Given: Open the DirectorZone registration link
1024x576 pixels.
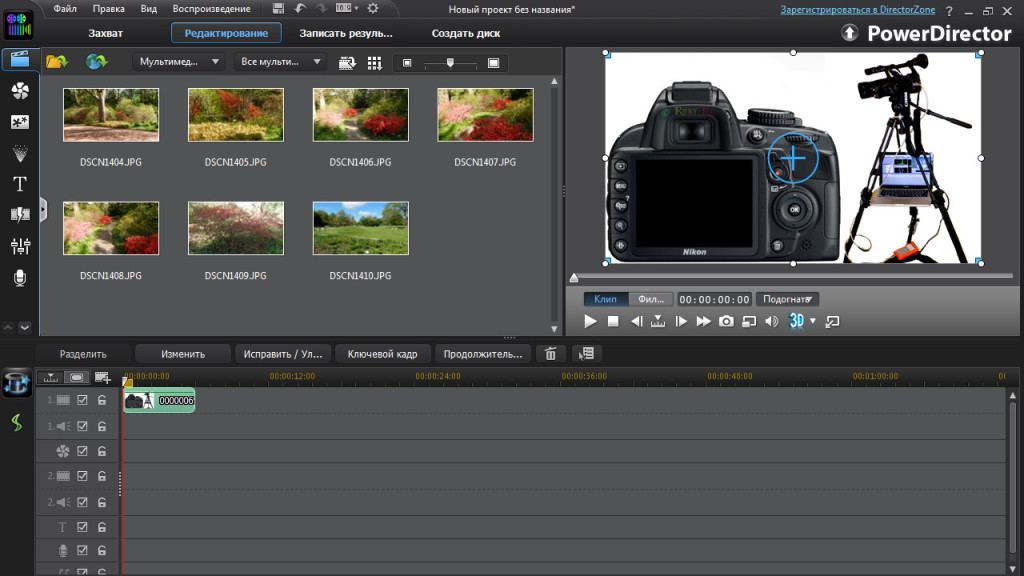Looking at the screenshot, I should click(x=857, y=10).
